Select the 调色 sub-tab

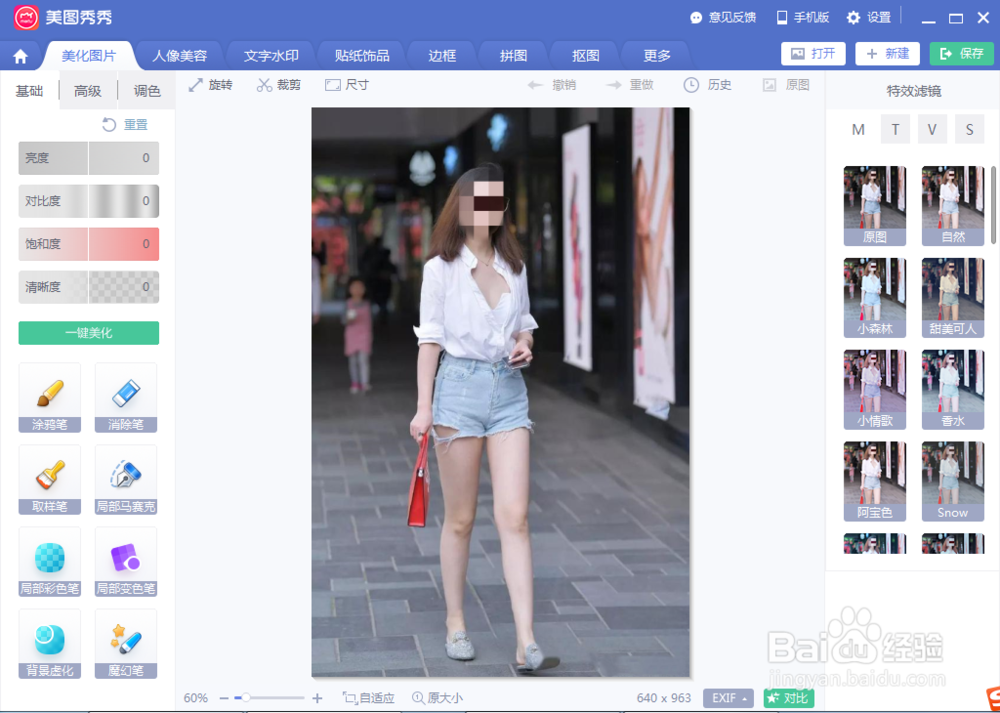147,91
